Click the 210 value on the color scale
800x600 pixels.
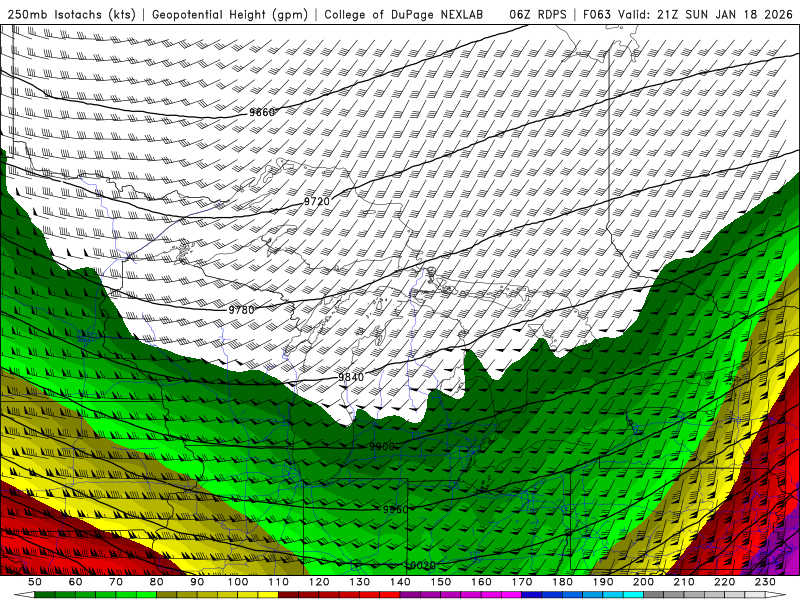point(684,582)
